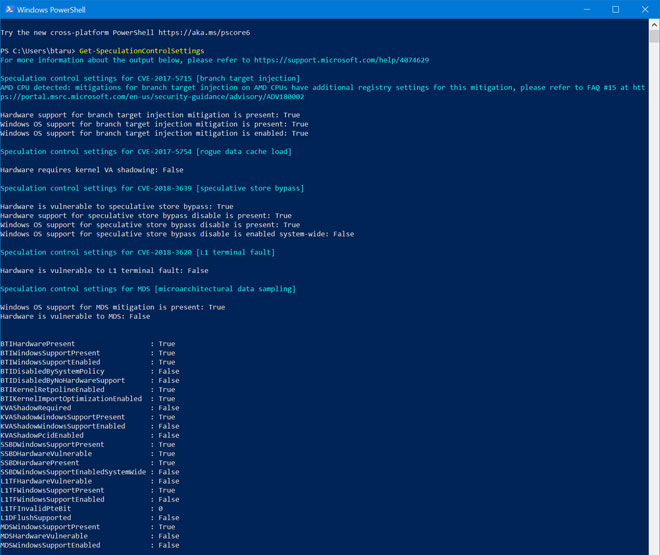Click the SSBDWindowsSupportPresent row

88,444
